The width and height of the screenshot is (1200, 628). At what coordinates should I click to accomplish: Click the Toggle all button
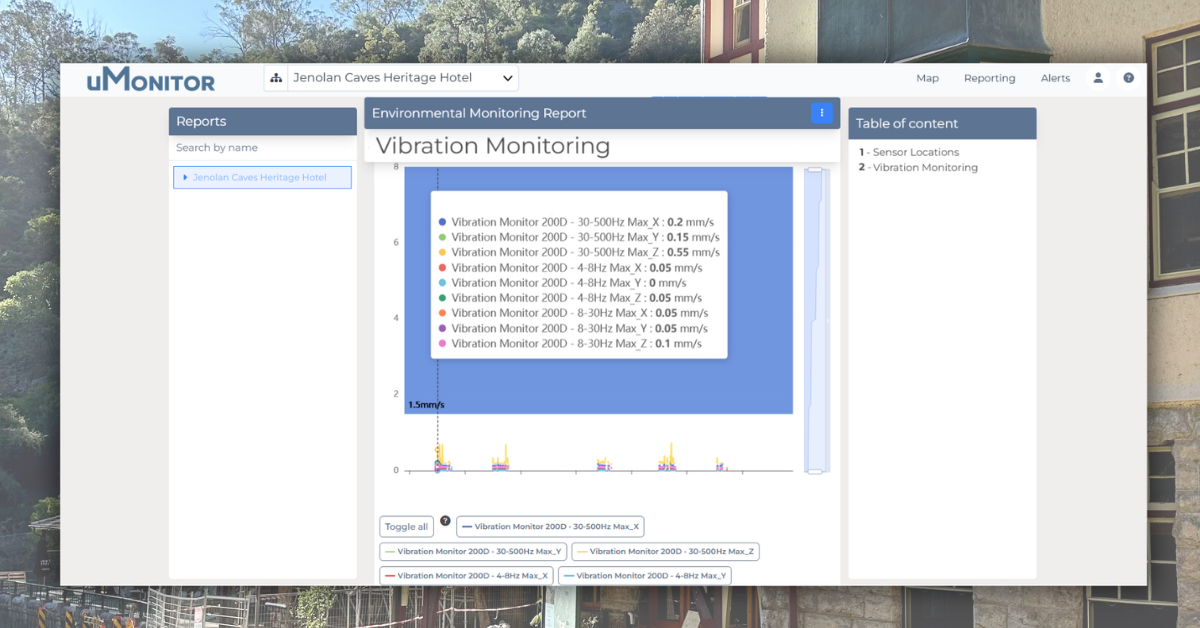pos(406,526)
